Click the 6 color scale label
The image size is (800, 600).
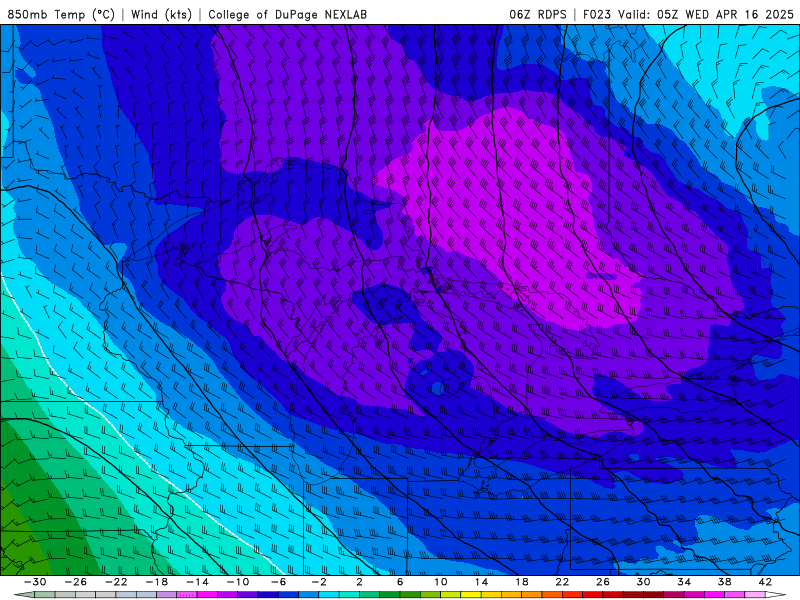[400, 582]
